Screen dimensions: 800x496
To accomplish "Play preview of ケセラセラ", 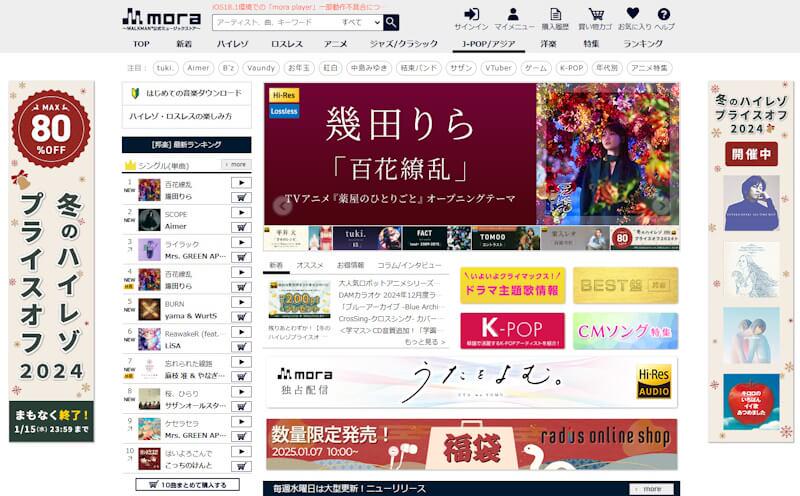I will [x=241, y=421].
